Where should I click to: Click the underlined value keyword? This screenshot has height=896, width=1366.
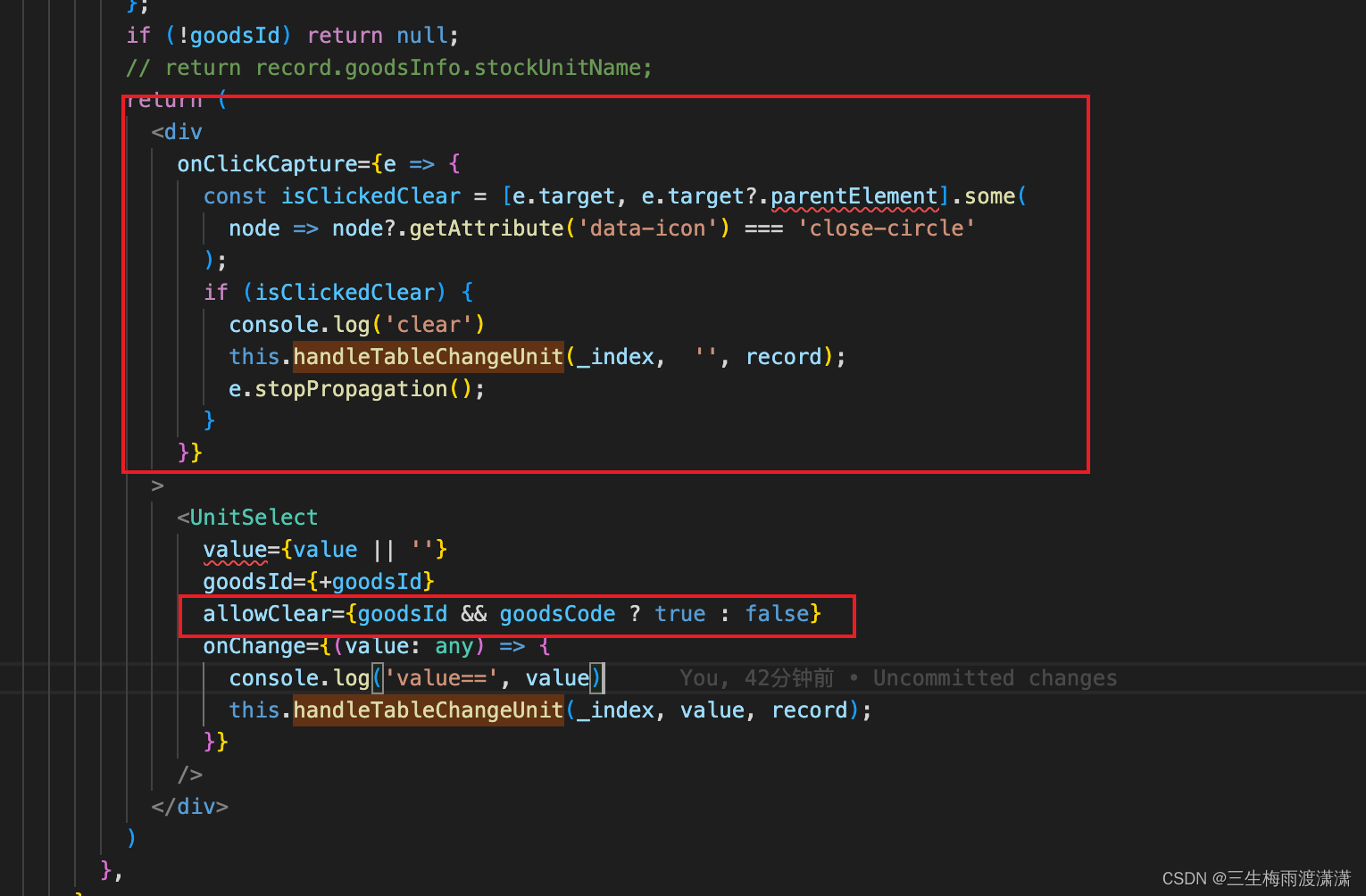(x=235, y=549)
